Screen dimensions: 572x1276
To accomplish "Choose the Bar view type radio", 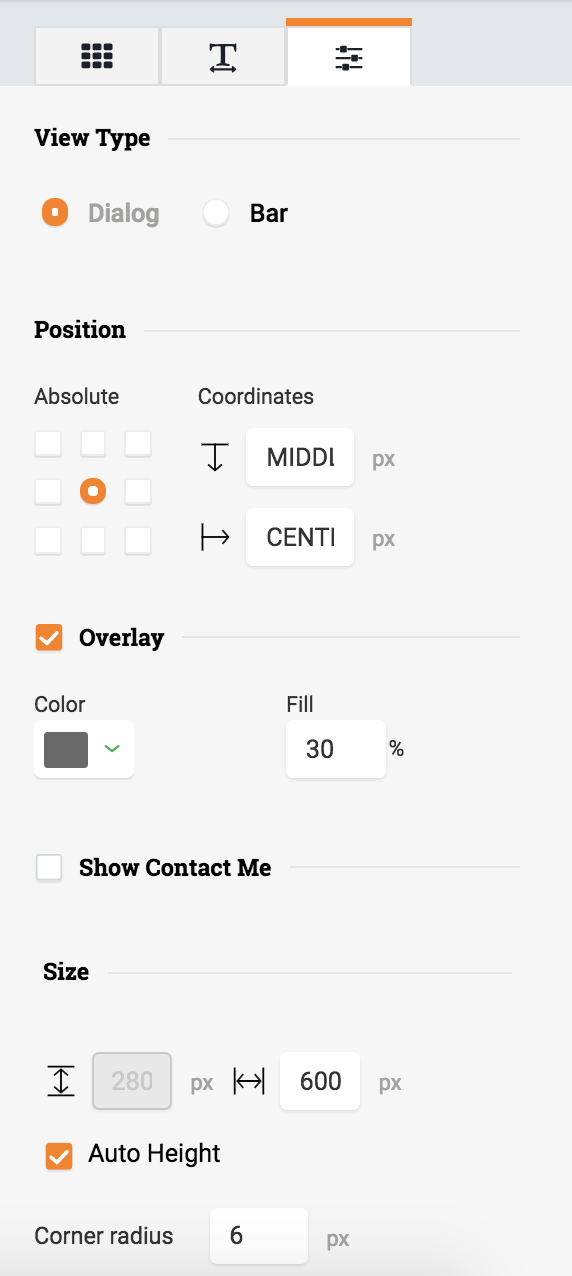I will pos(216,213).
